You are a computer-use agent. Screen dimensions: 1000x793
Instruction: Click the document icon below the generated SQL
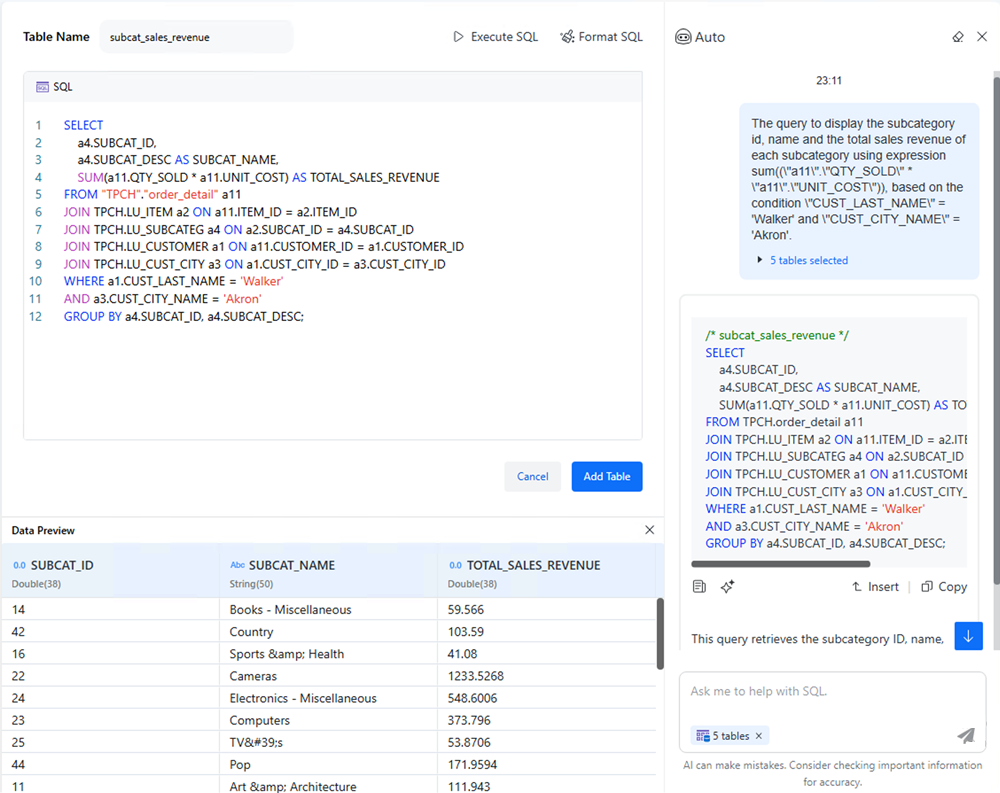click(700, 587)
